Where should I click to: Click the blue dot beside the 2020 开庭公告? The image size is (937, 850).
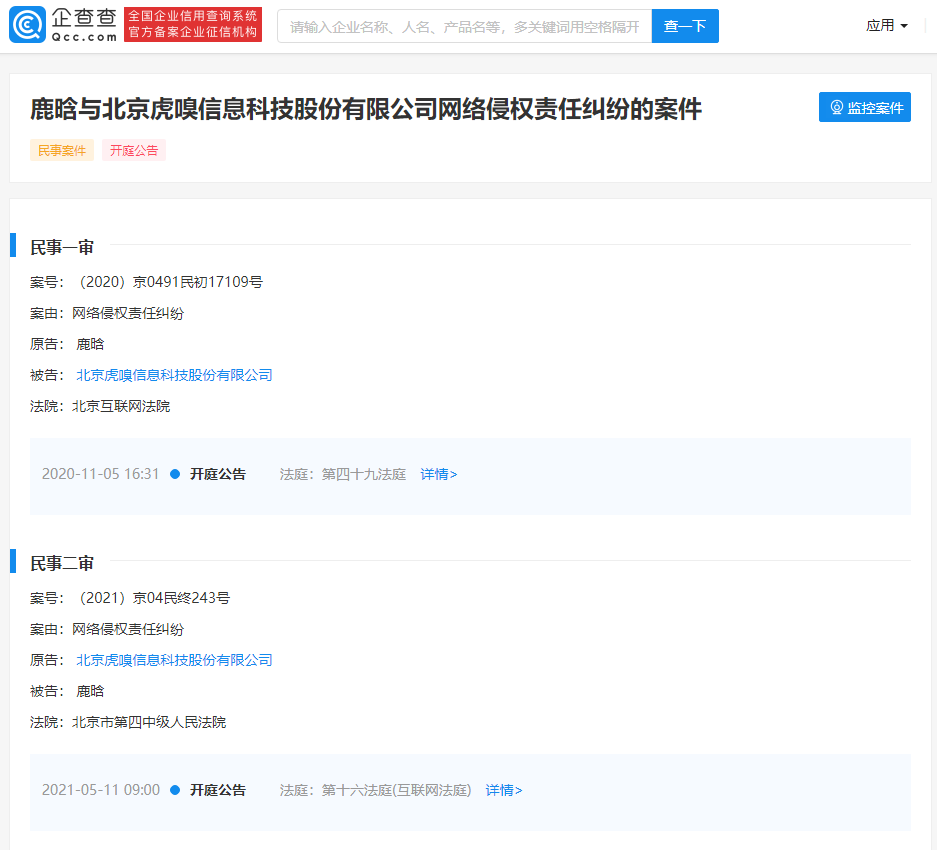click(x=175, y=475)
